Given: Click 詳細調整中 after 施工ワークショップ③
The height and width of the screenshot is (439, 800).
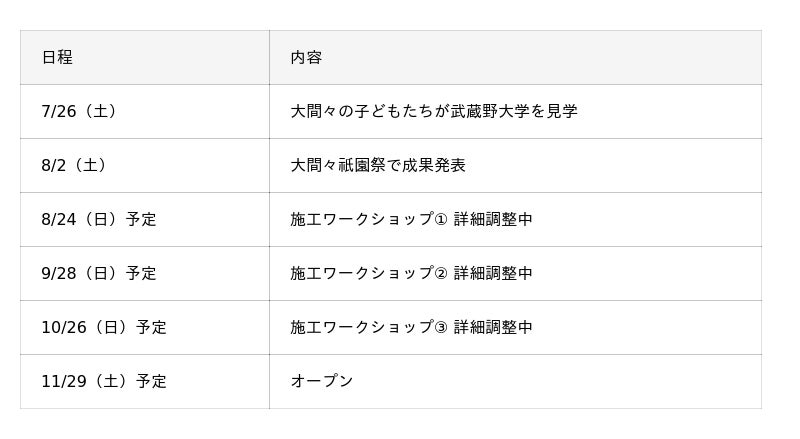Looking at the screenshot, I should 493,328.
